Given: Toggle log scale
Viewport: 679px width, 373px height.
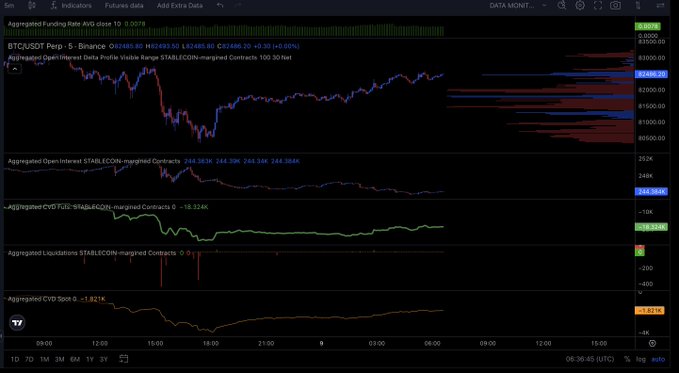Looking at the screenshot, I should [640, 359].
